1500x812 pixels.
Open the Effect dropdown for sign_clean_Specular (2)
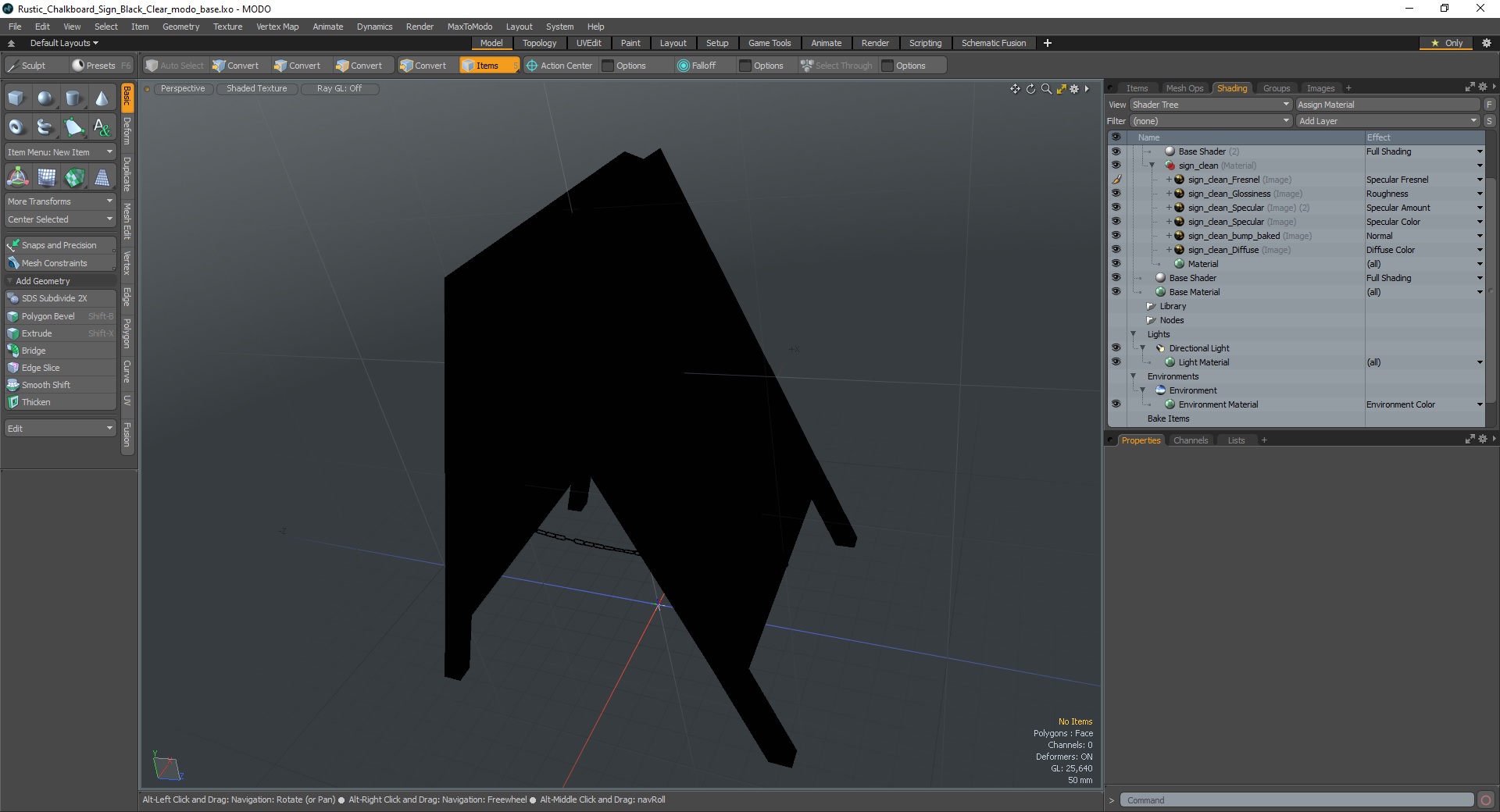(1479, 208)
